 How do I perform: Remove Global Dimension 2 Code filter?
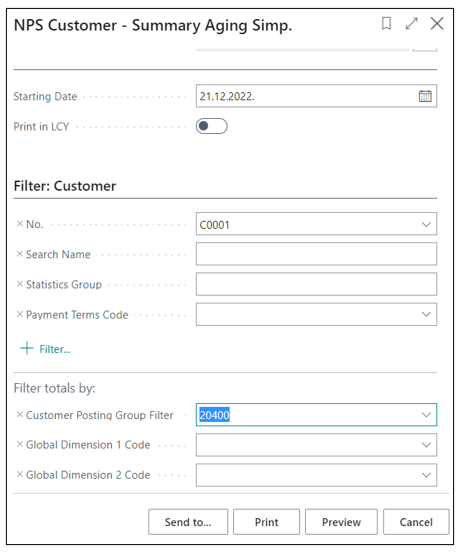pos(20,475)
